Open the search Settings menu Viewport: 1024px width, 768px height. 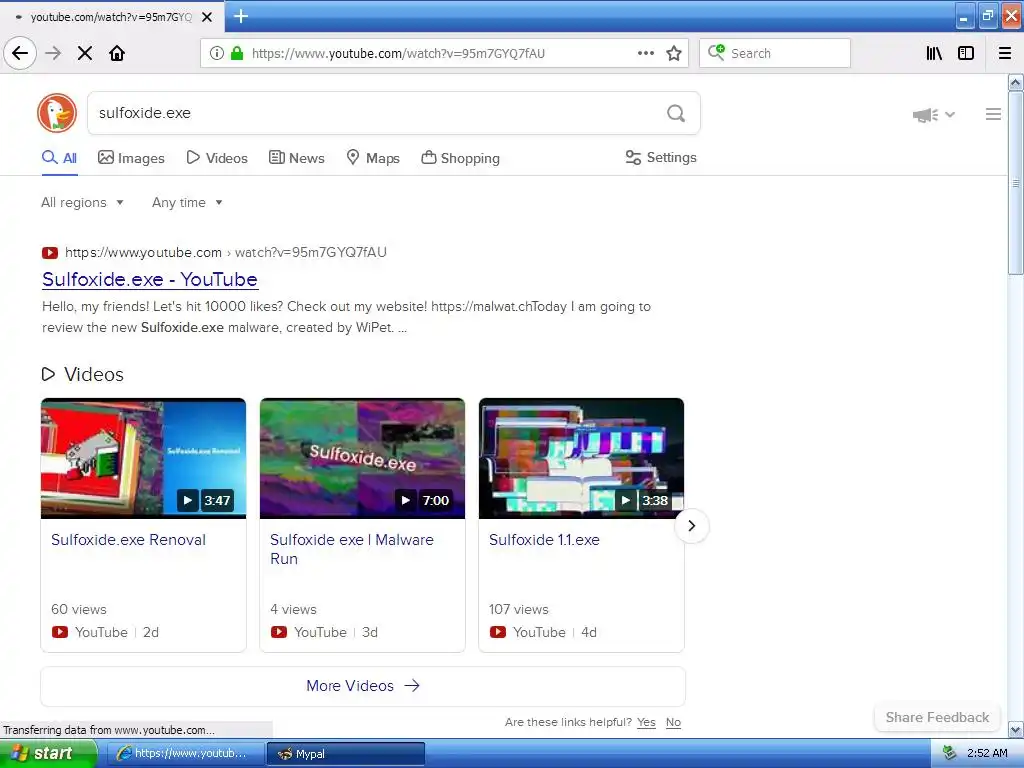coord(661,157)
